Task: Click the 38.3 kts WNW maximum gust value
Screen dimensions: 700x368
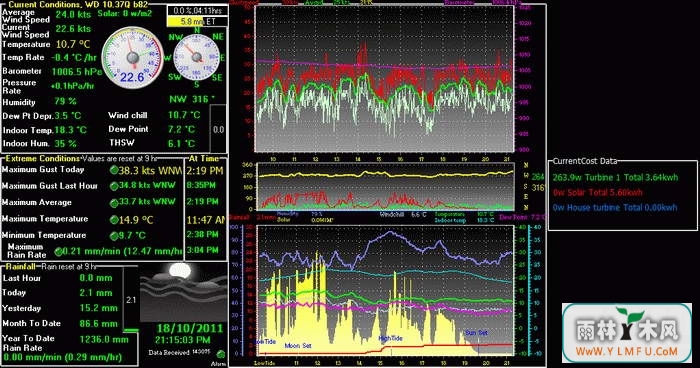Action: 150,170
